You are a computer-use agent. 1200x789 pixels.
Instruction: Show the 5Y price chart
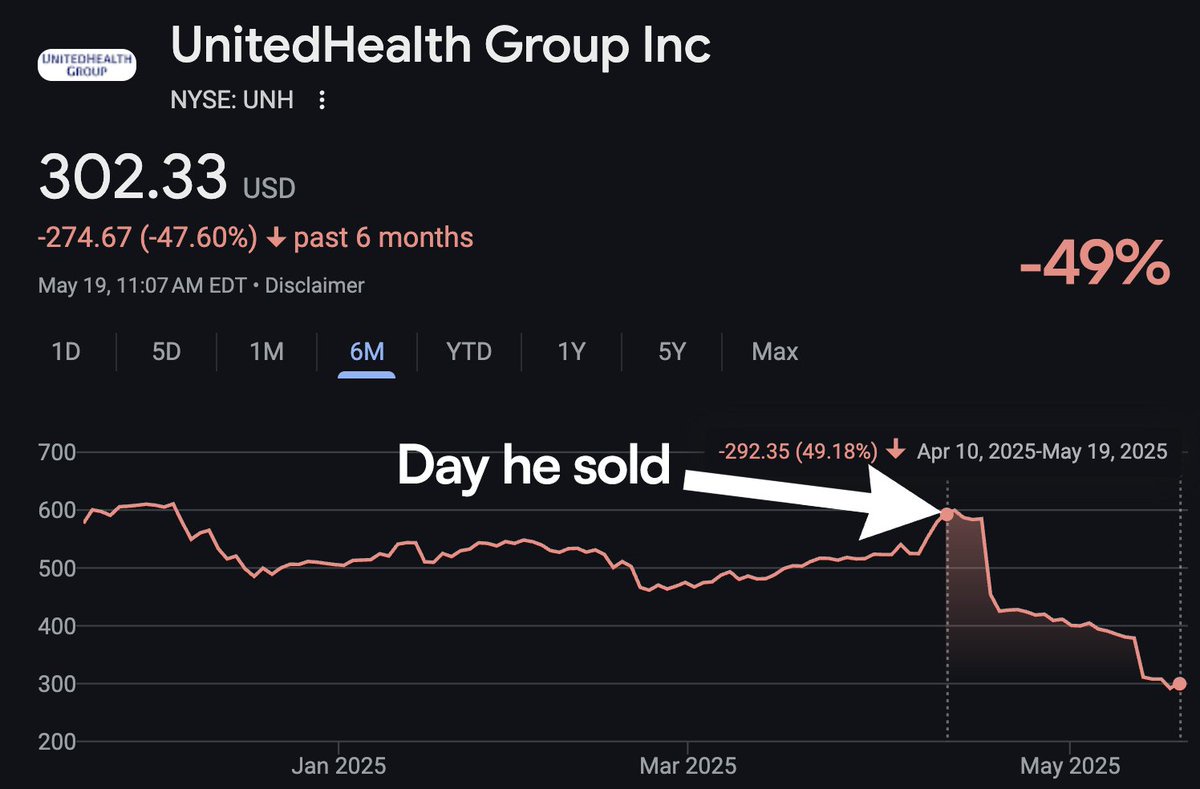(672, 352)
